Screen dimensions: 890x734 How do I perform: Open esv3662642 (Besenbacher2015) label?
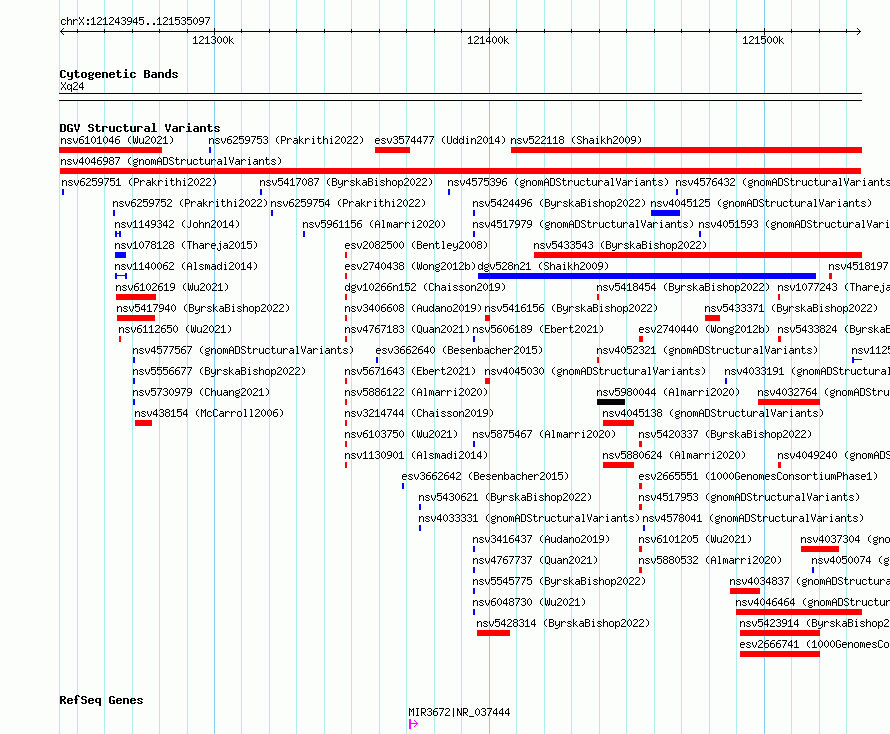pos(485,476)
